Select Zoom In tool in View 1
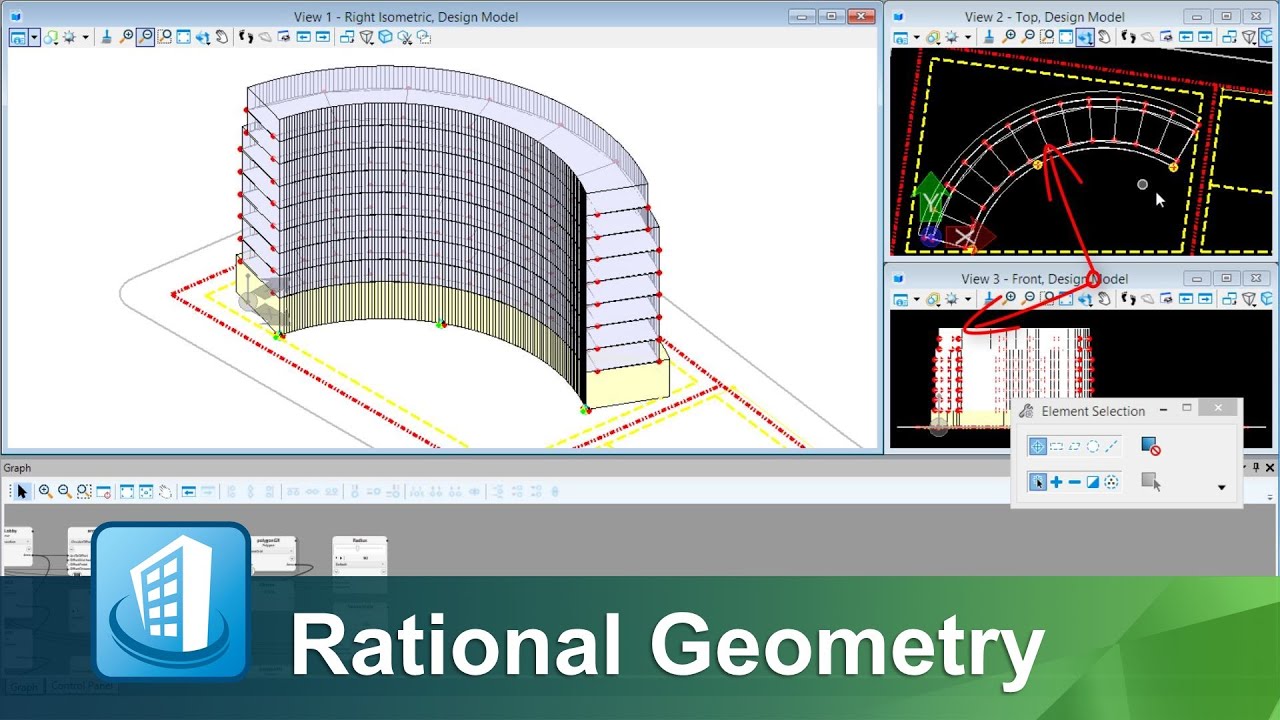 126,37
